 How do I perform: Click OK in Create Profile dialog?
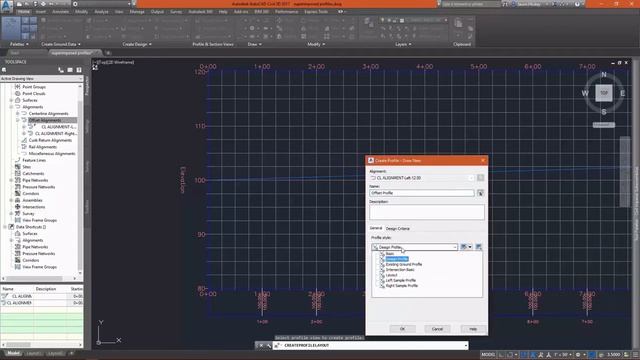click(402, 329)
